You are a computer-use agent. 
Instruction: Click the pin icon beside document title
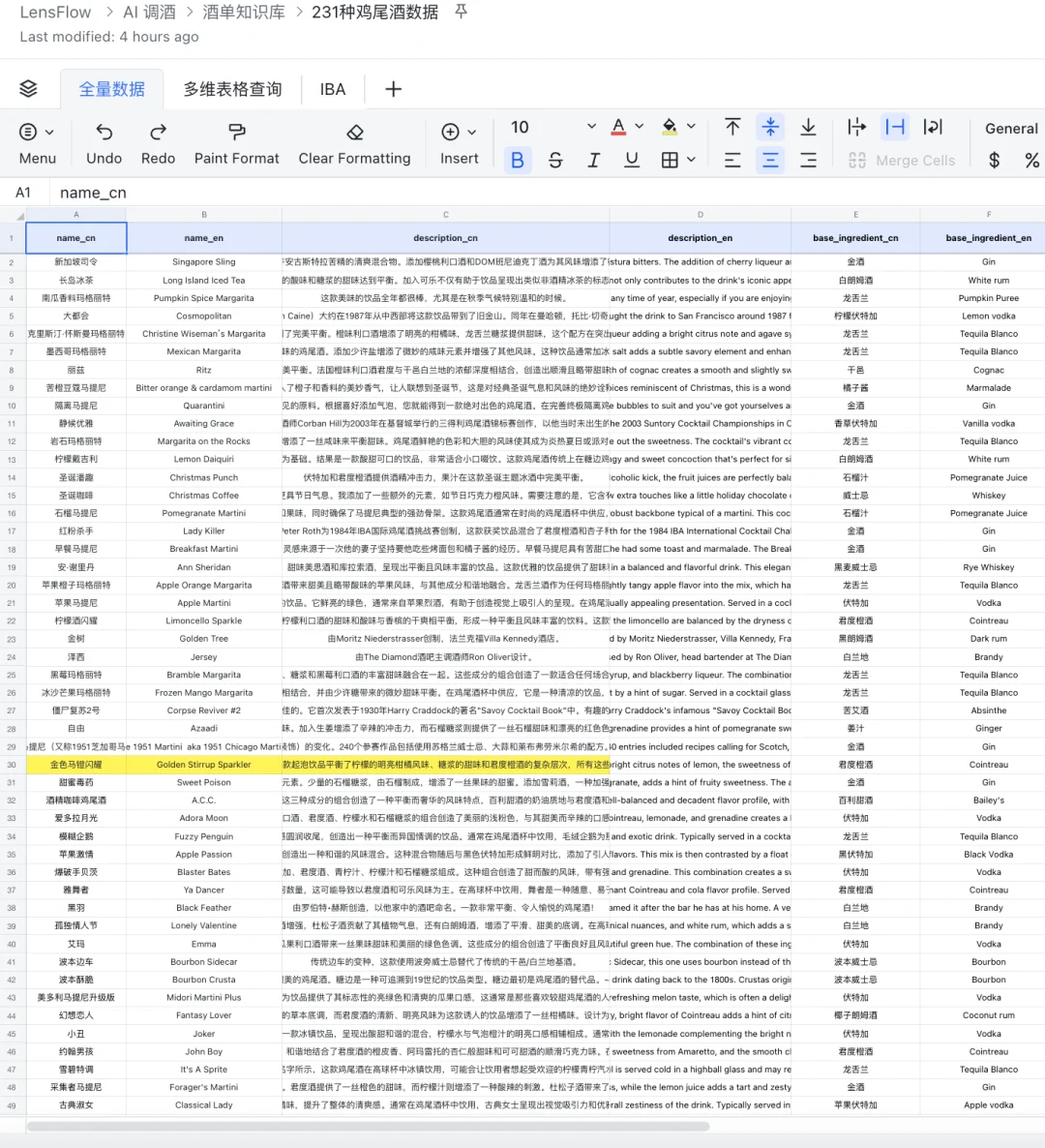(x=461, y=12)
